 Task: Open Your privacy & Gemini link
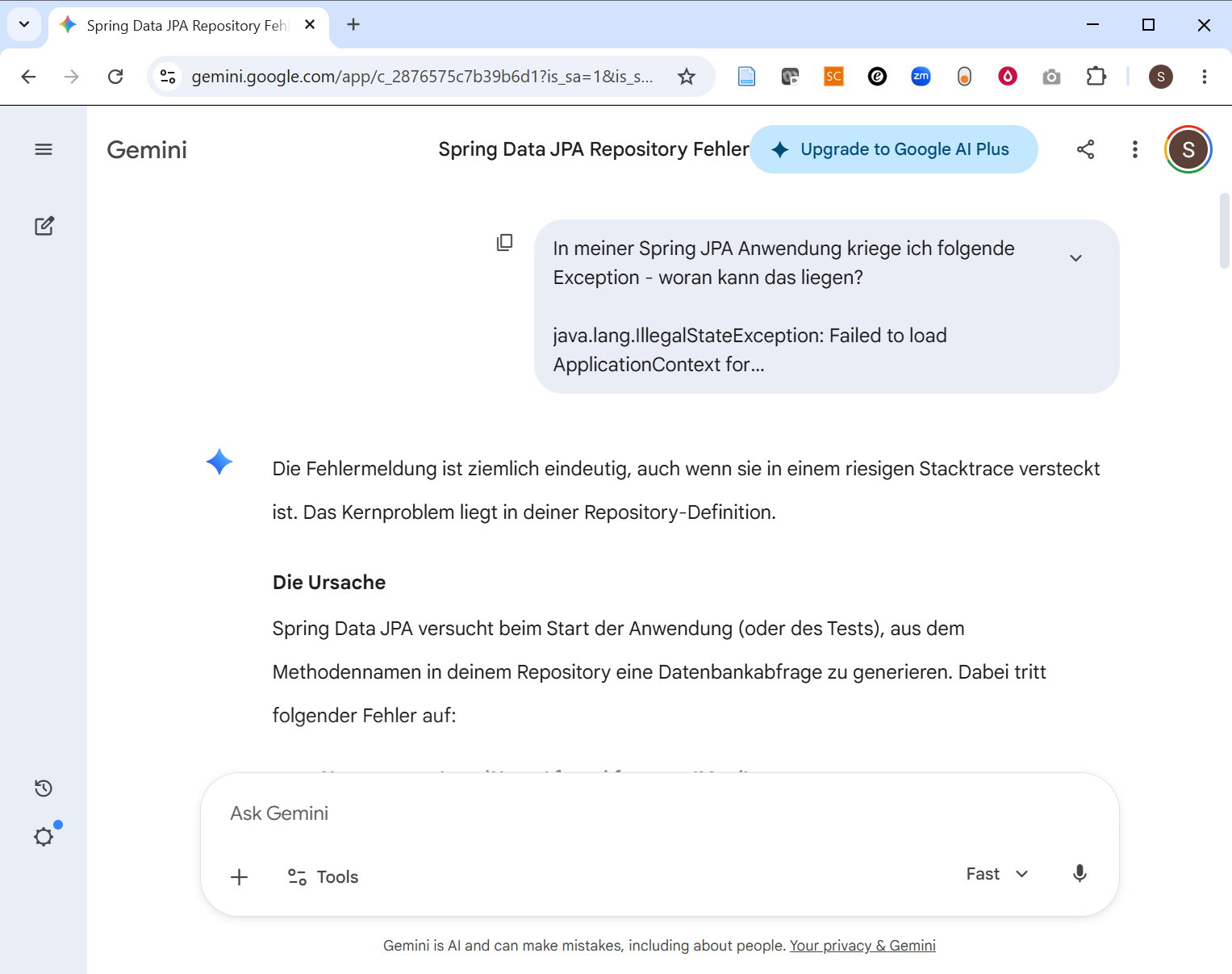point(862,946)
